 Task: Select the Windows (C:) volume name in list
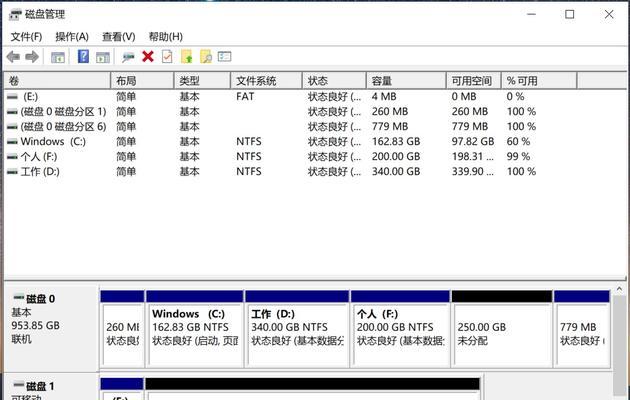point(53,141)
